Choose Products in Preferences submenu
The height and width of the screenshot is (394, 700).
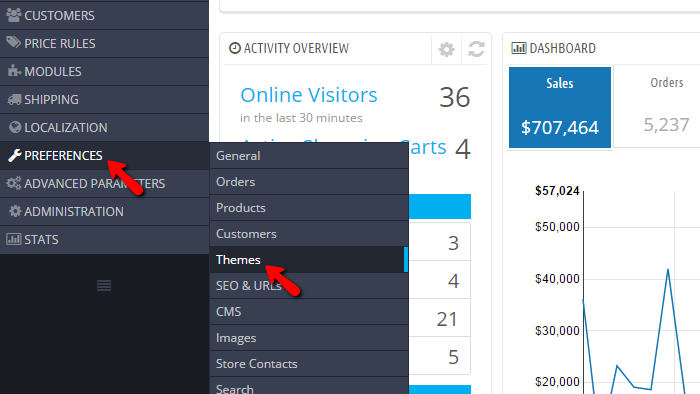tap(309, 207)
